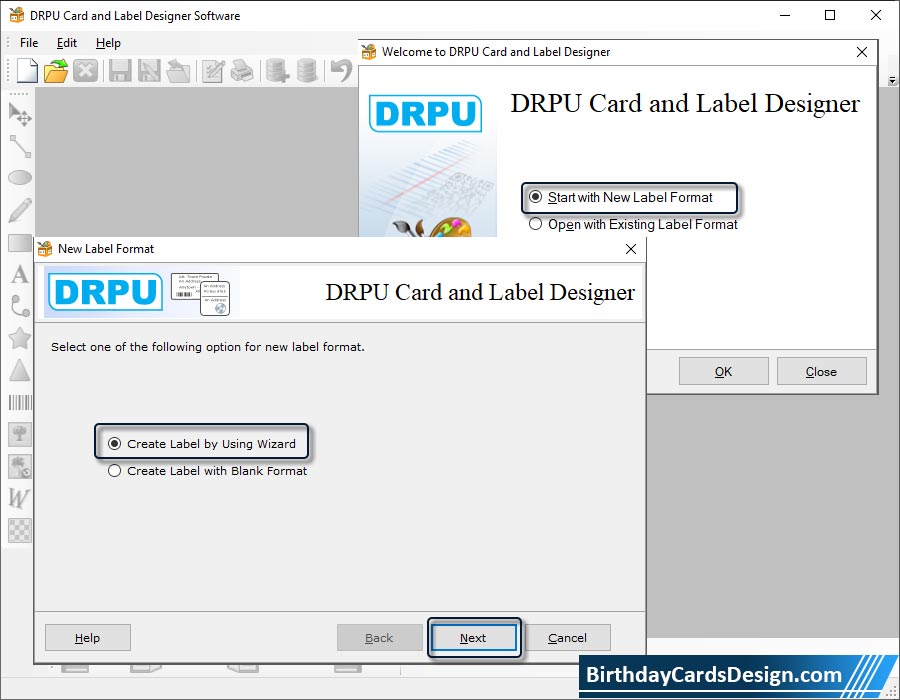Screen dimensions: 900x700
Task: Click the New document toolbar icon
Action: pyautogui.click(x=27, y=71)
